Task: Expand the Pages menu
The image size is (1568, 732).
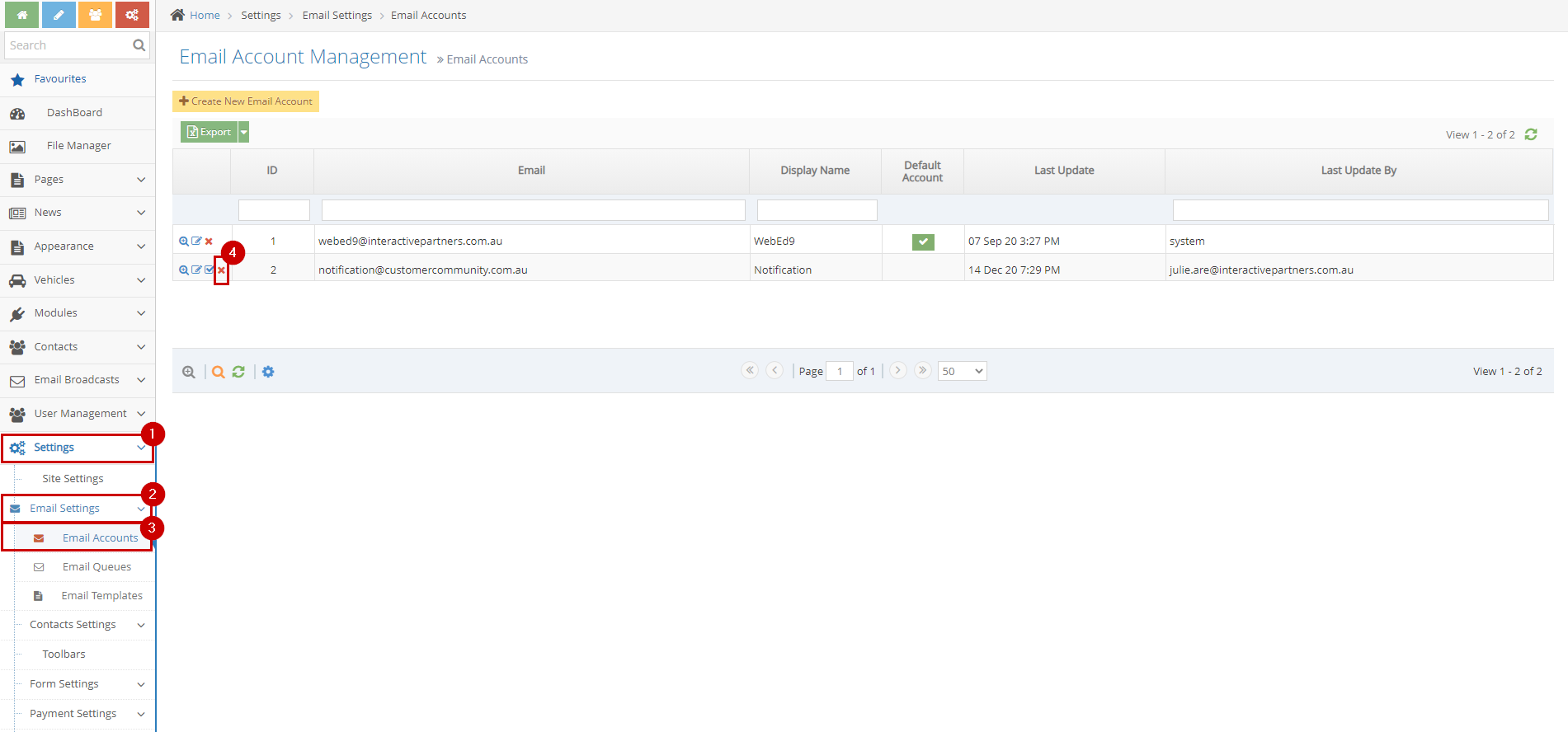Action: coord(78,180)
